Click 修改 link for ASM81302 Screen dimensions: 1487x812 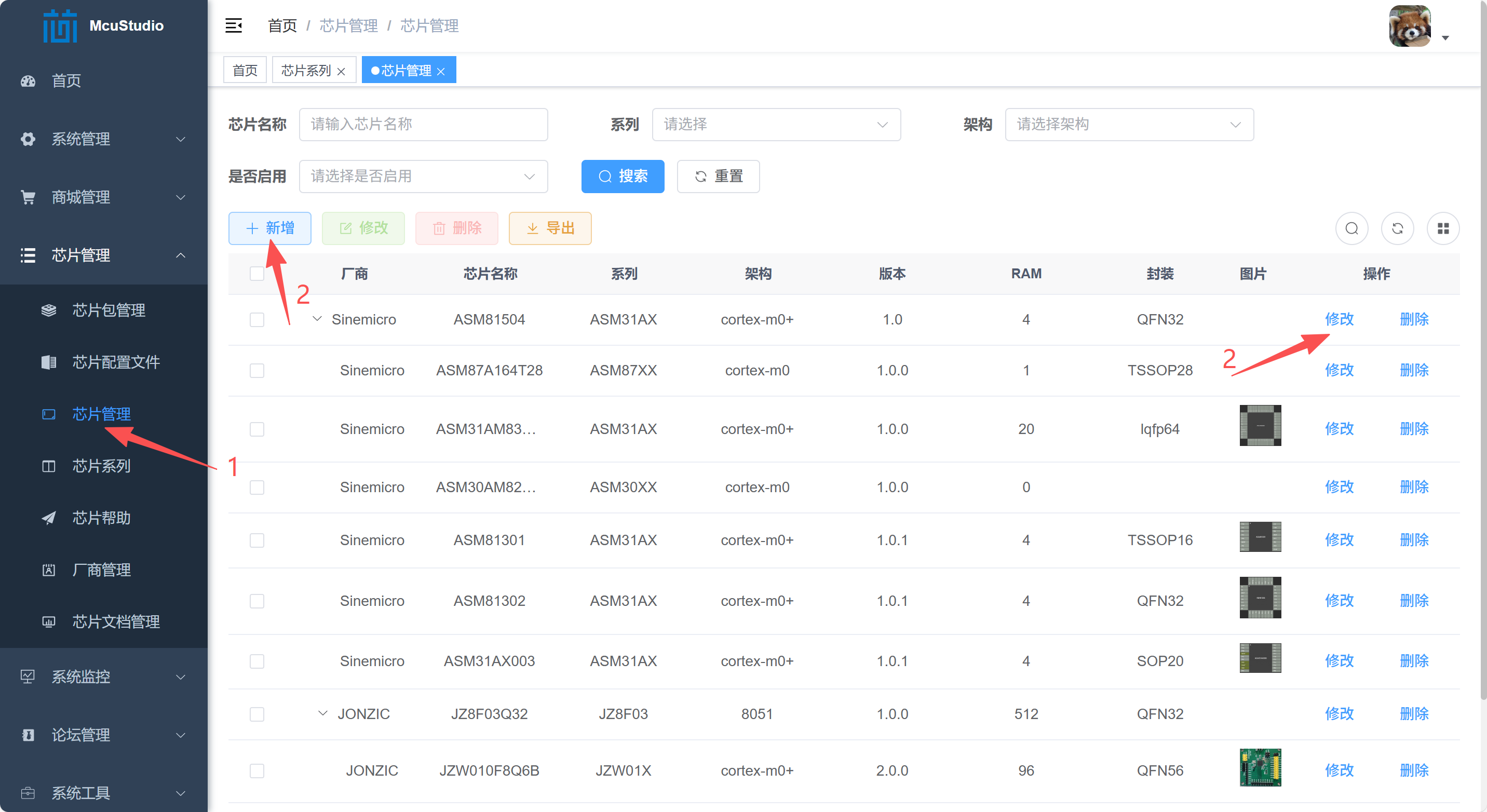pyautogui.click(x=1339, y=601)
